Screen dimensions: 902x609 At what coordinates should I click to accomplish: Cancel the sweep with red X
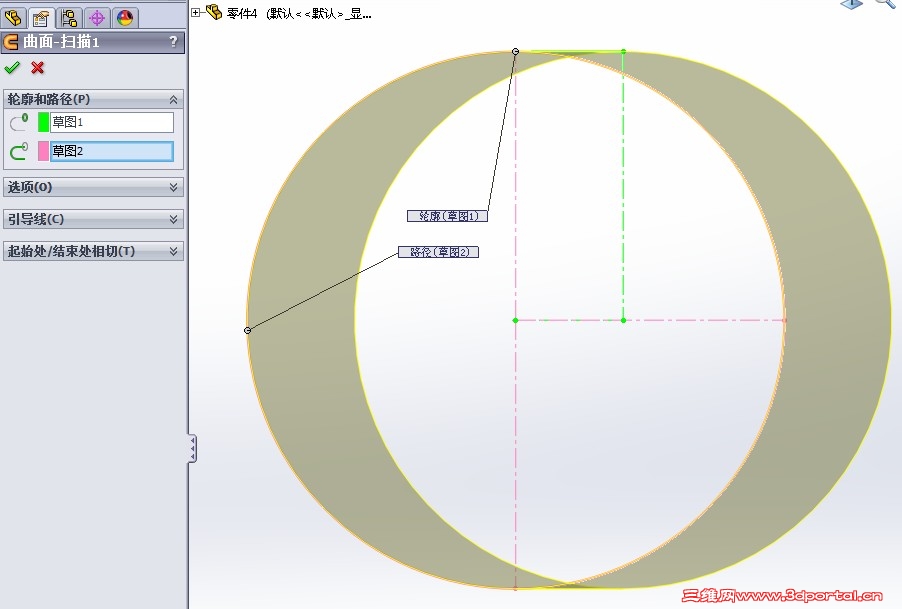tap(37, 68)
